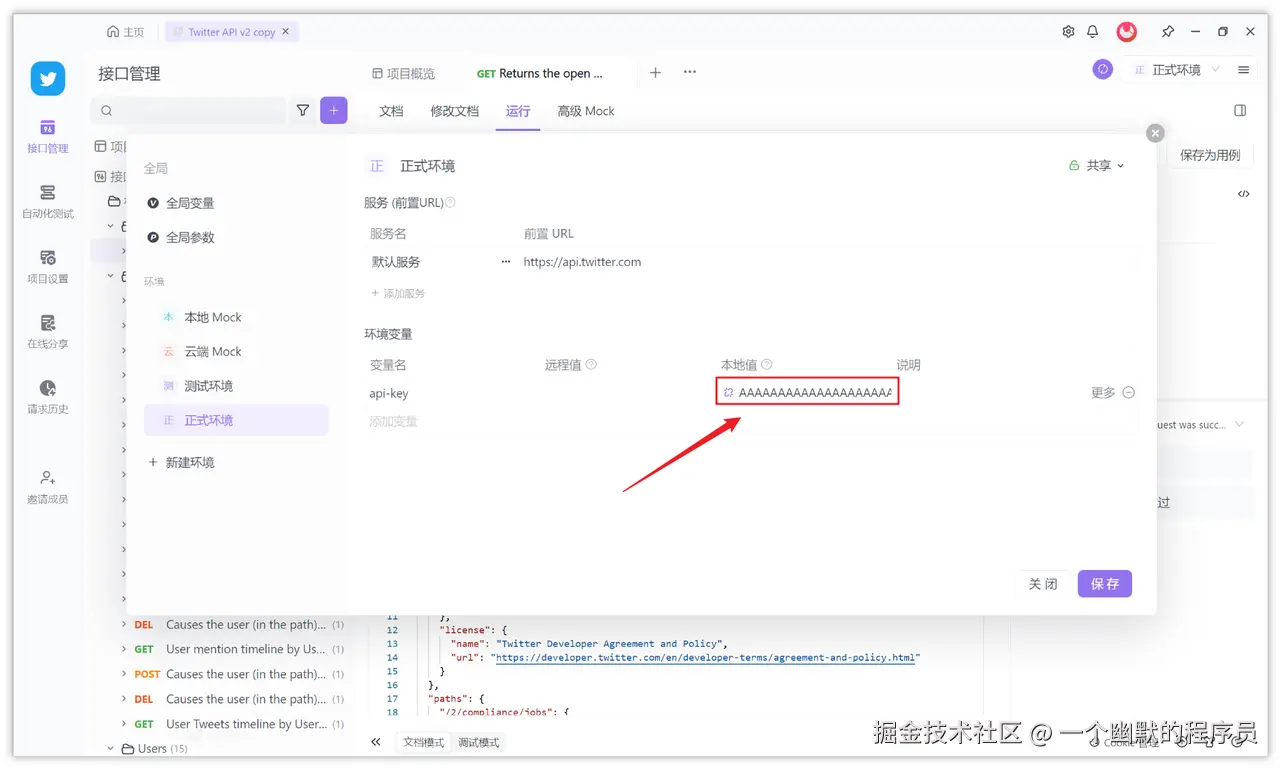1280x768 pixels.
Task: Click the sidebar search box
Action: 189,111
